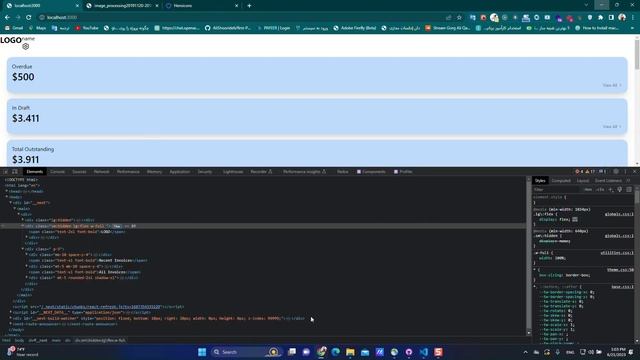Click the new style rule plus icon
The height and width of the screenshot is (360, 640).
pyautogui.click(x=611, y=189)
